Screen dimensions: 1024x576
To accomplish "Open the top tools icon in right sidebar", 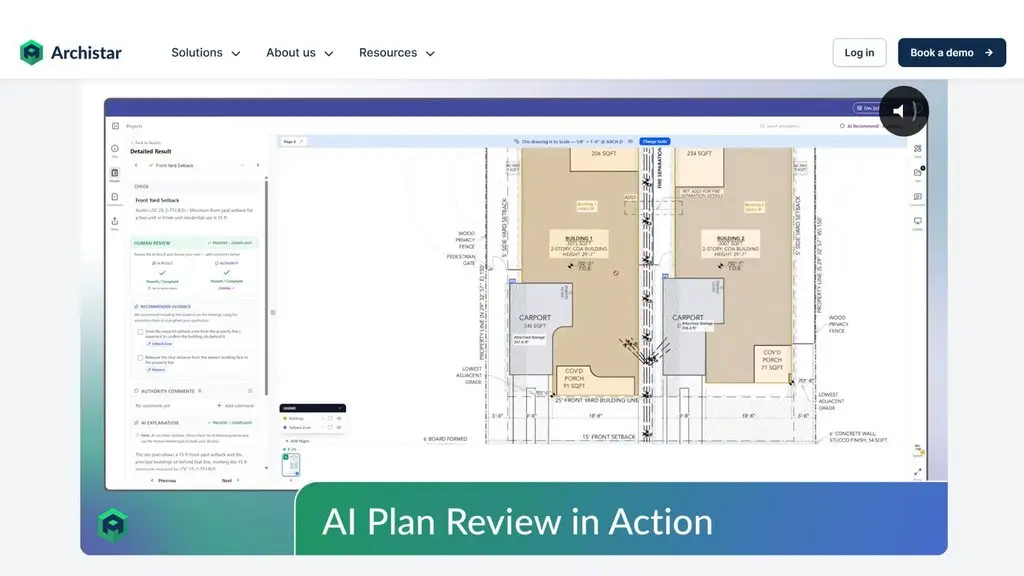I will pos(918,150).
